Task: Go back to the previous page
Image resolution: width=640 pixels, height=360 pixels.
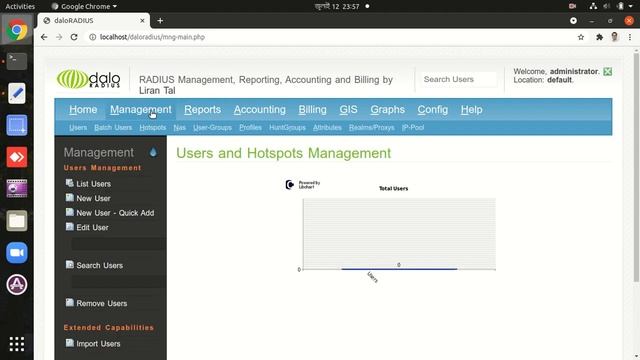Action: [x=44, y=37]
